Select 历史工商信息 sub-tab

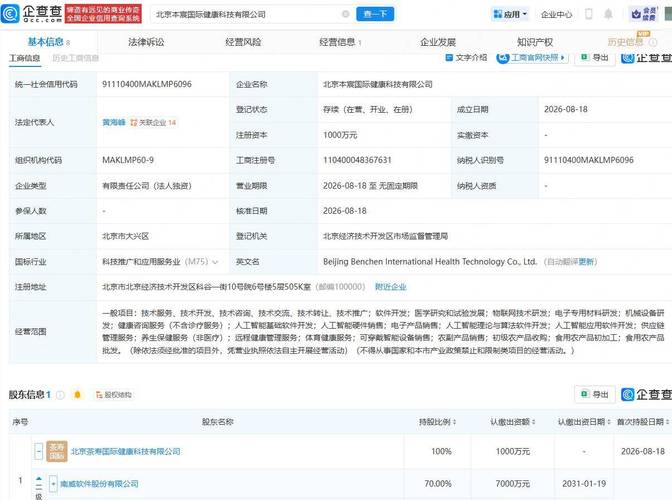[75, 58]
